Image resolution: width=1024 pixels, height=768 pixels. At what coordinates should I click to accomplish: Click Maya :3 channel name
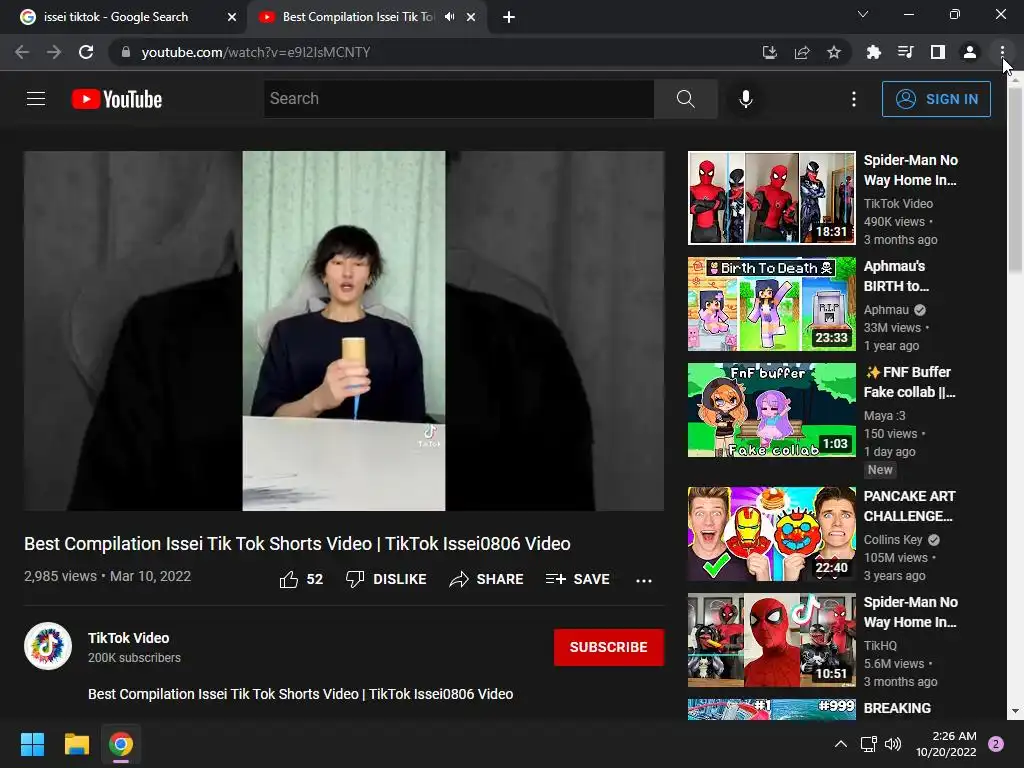pyautogui.click(x=884, y=415)
